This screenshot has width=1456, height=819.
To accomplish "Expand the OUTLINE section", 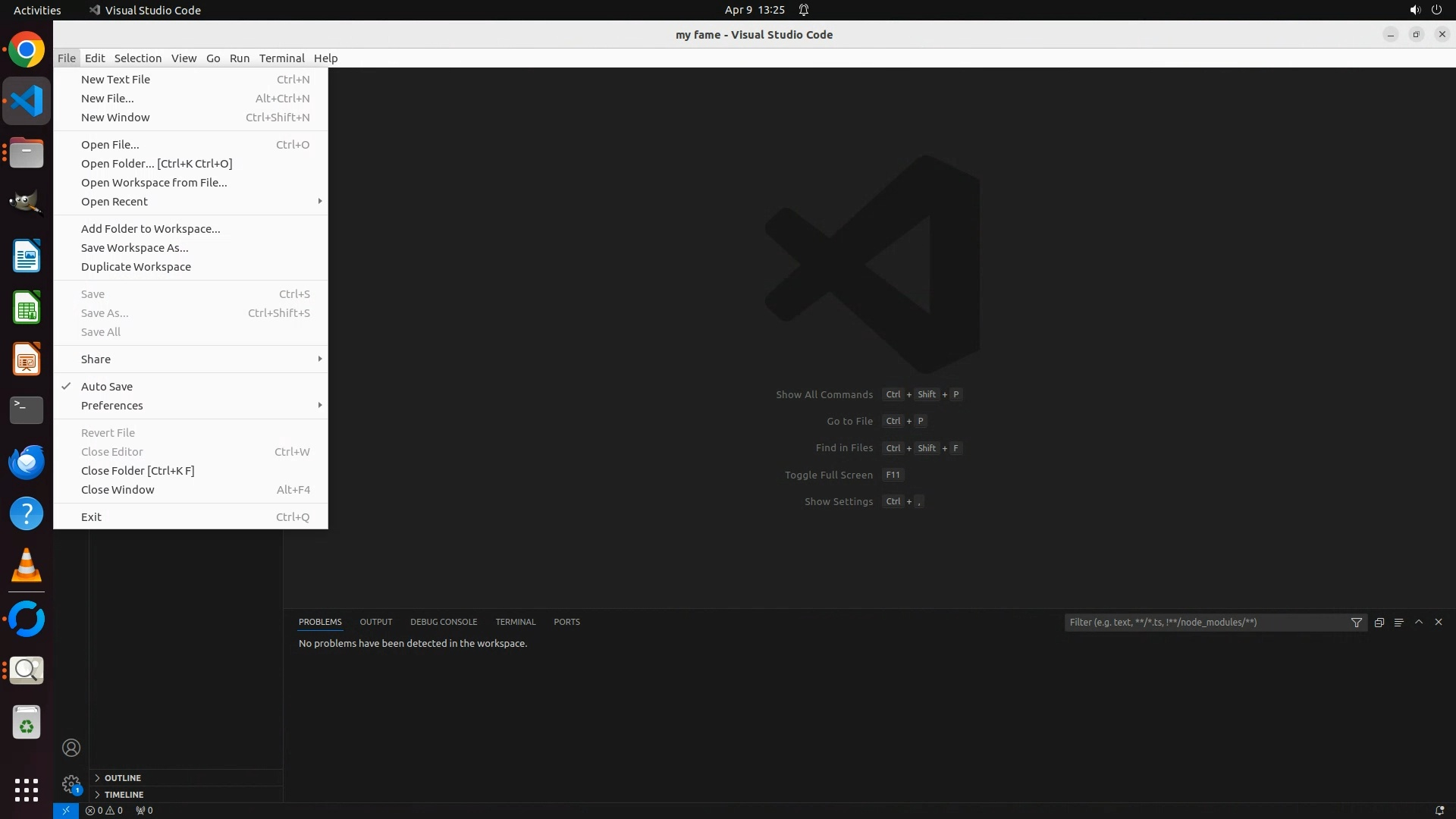I will click(122, 777).
